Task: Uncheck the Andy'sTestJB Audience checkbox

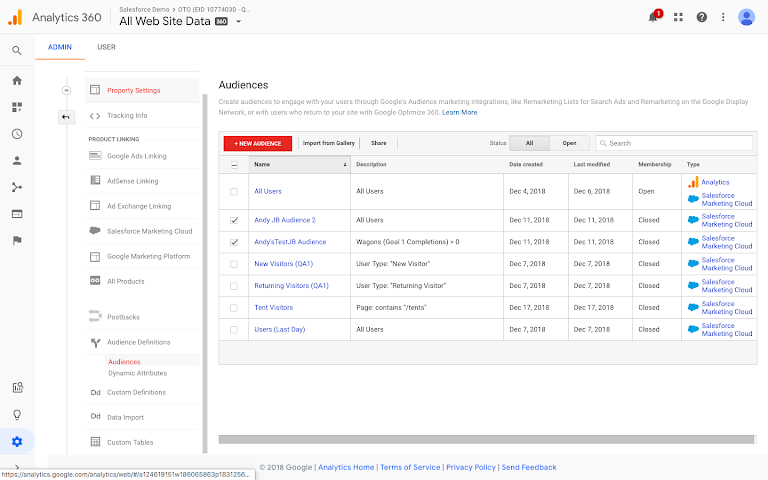Action: tap(234, 242)
